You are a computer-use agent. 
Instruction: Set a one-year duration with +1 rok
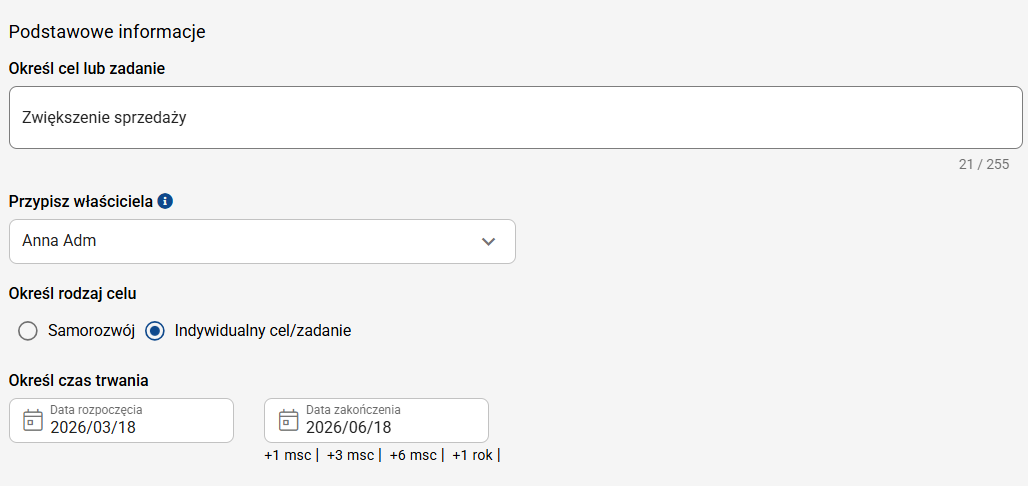click(473, 455)
